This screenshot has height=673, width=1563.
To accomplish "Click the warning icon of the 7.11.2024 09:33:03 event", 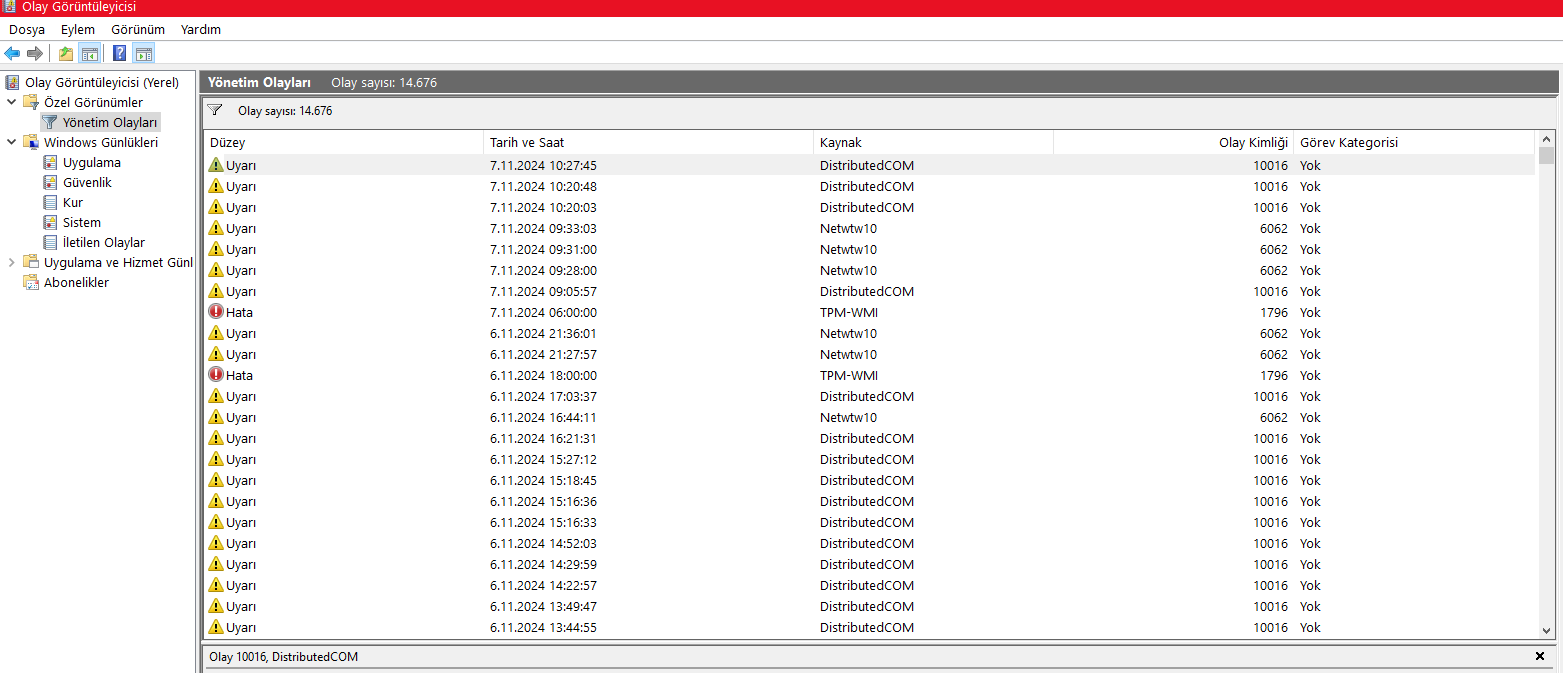I will coord(216,228).
